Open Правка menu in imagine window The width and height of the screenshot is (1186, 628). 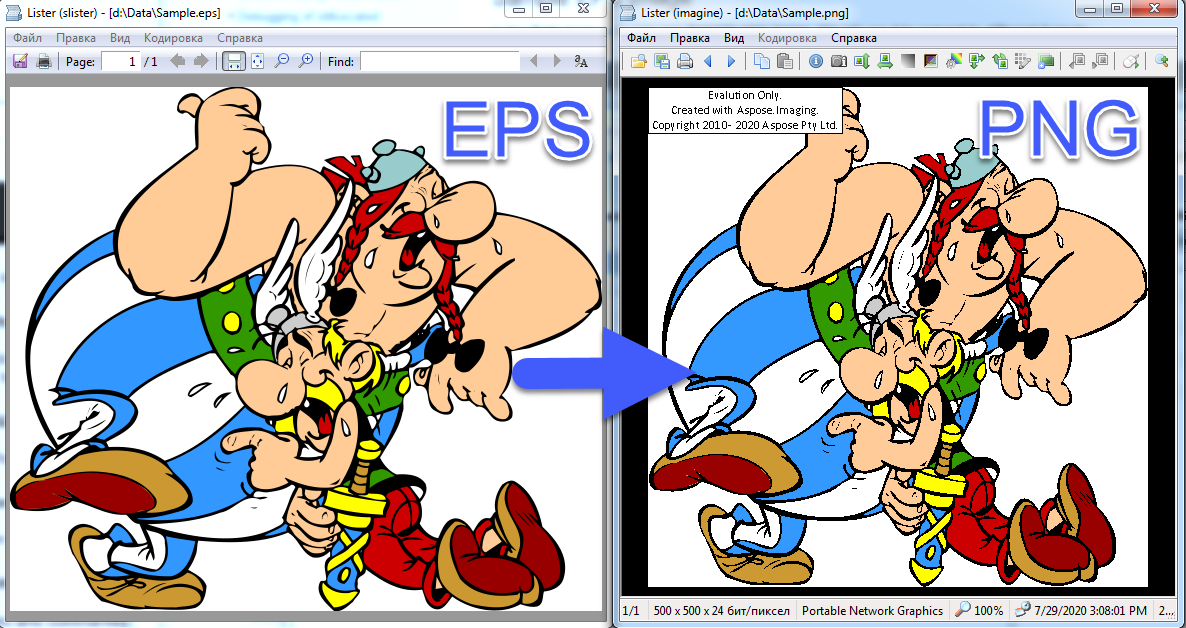(690, 38)
